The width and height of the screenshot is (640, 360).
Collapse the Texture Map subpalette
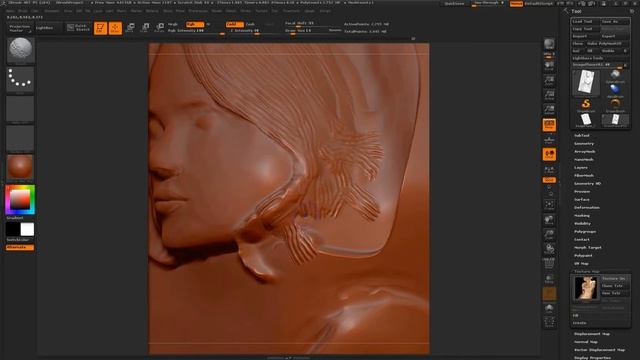click(x=586, y=271)
